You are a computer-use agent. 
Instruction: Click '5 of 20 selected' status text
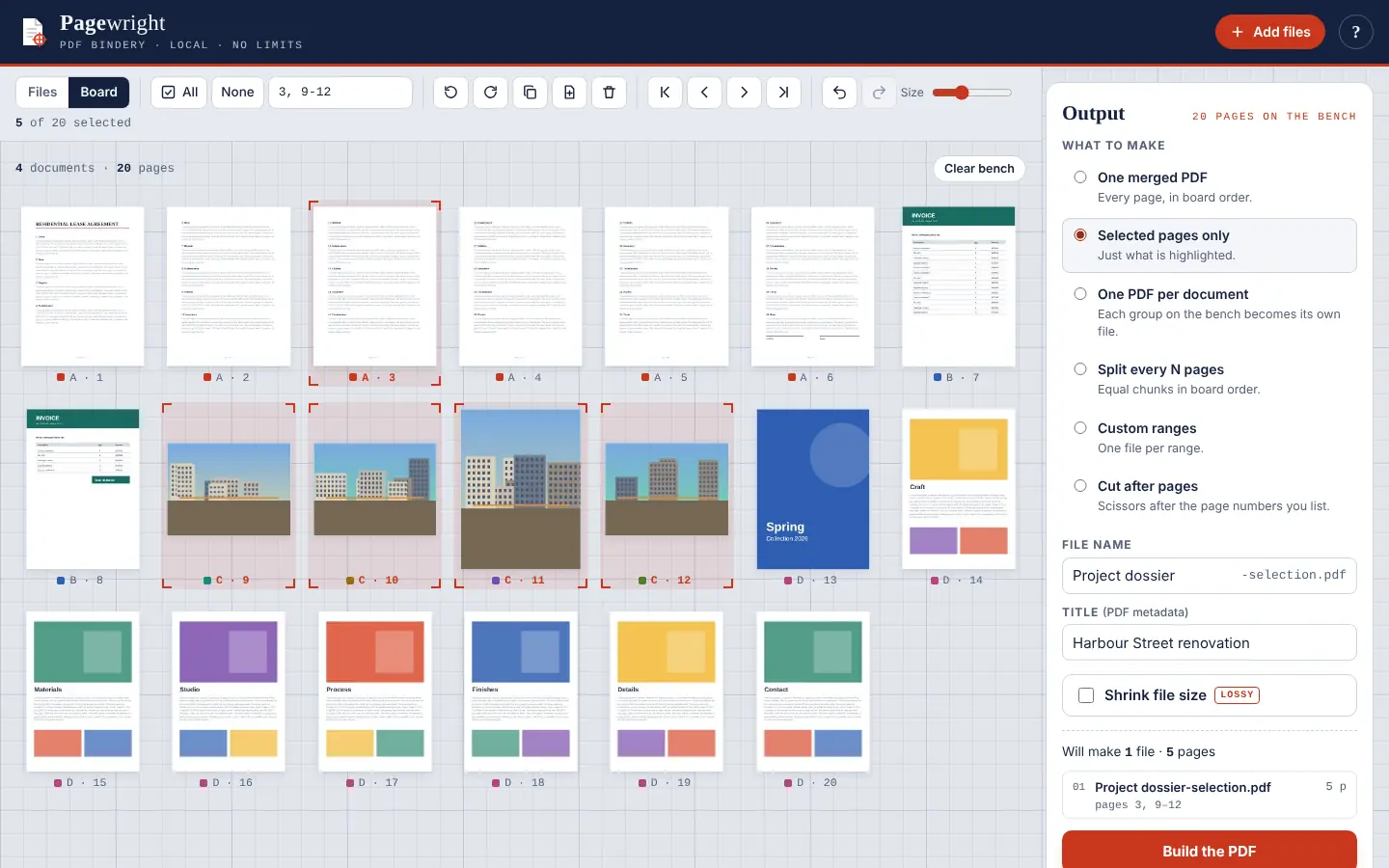coord(73,122)
